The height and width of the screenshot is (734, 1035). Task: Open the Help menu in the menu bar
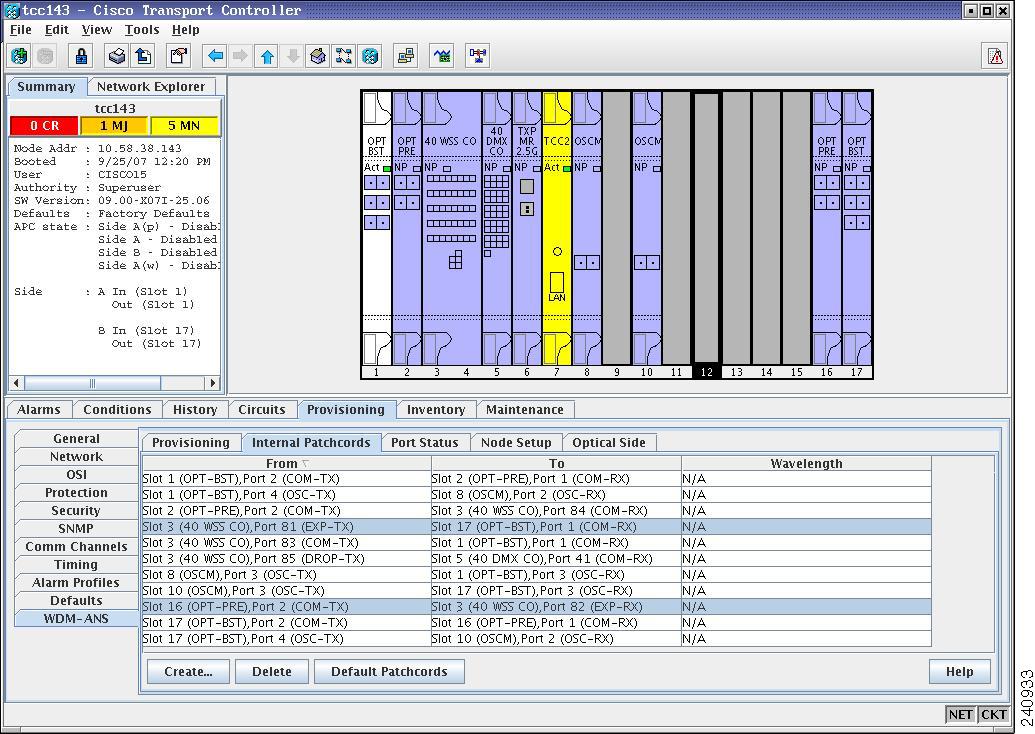tap(185, 30)
